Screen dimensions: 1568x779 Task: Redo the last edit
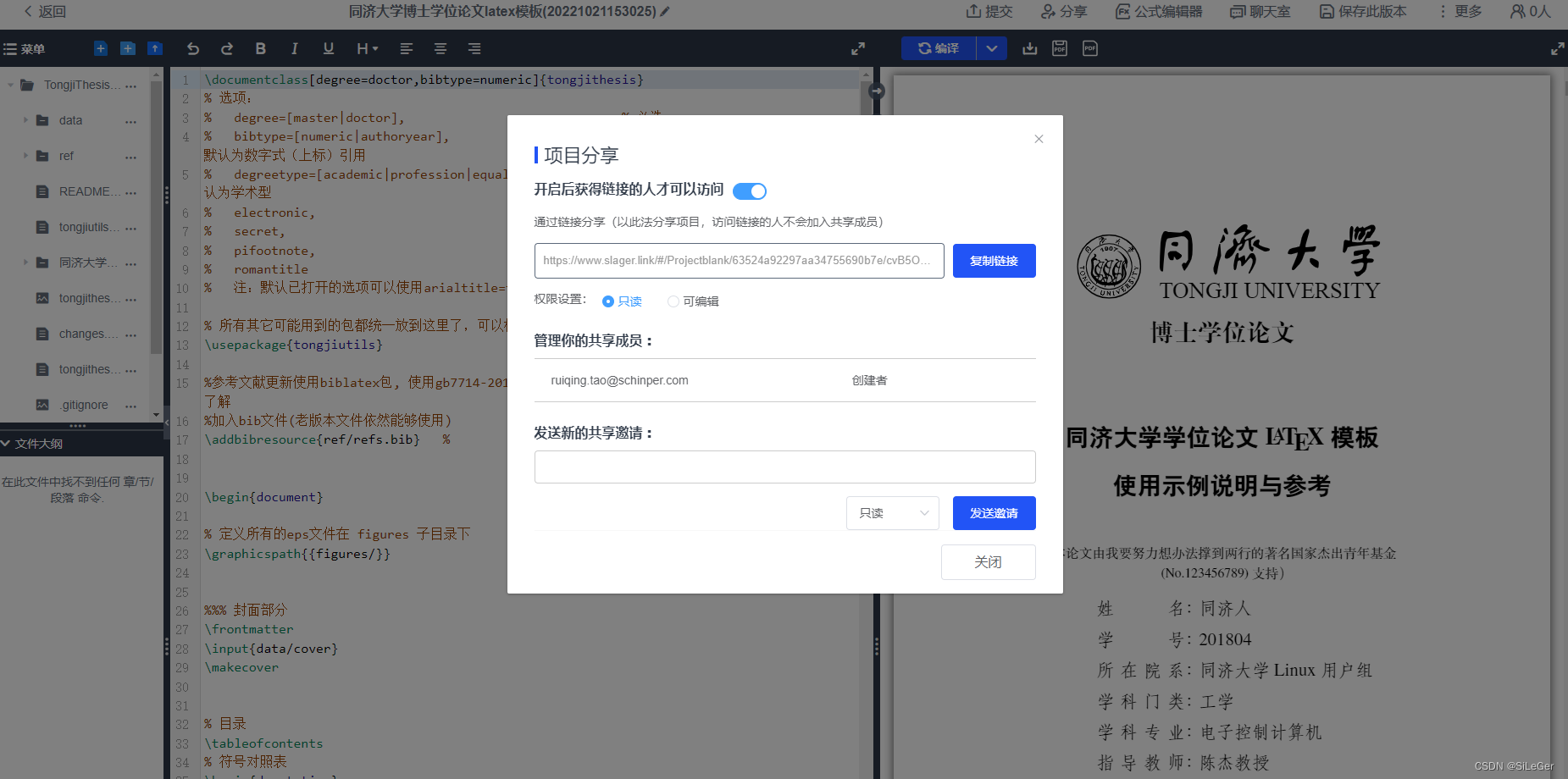pyautogui.click(x=227, y=48)
